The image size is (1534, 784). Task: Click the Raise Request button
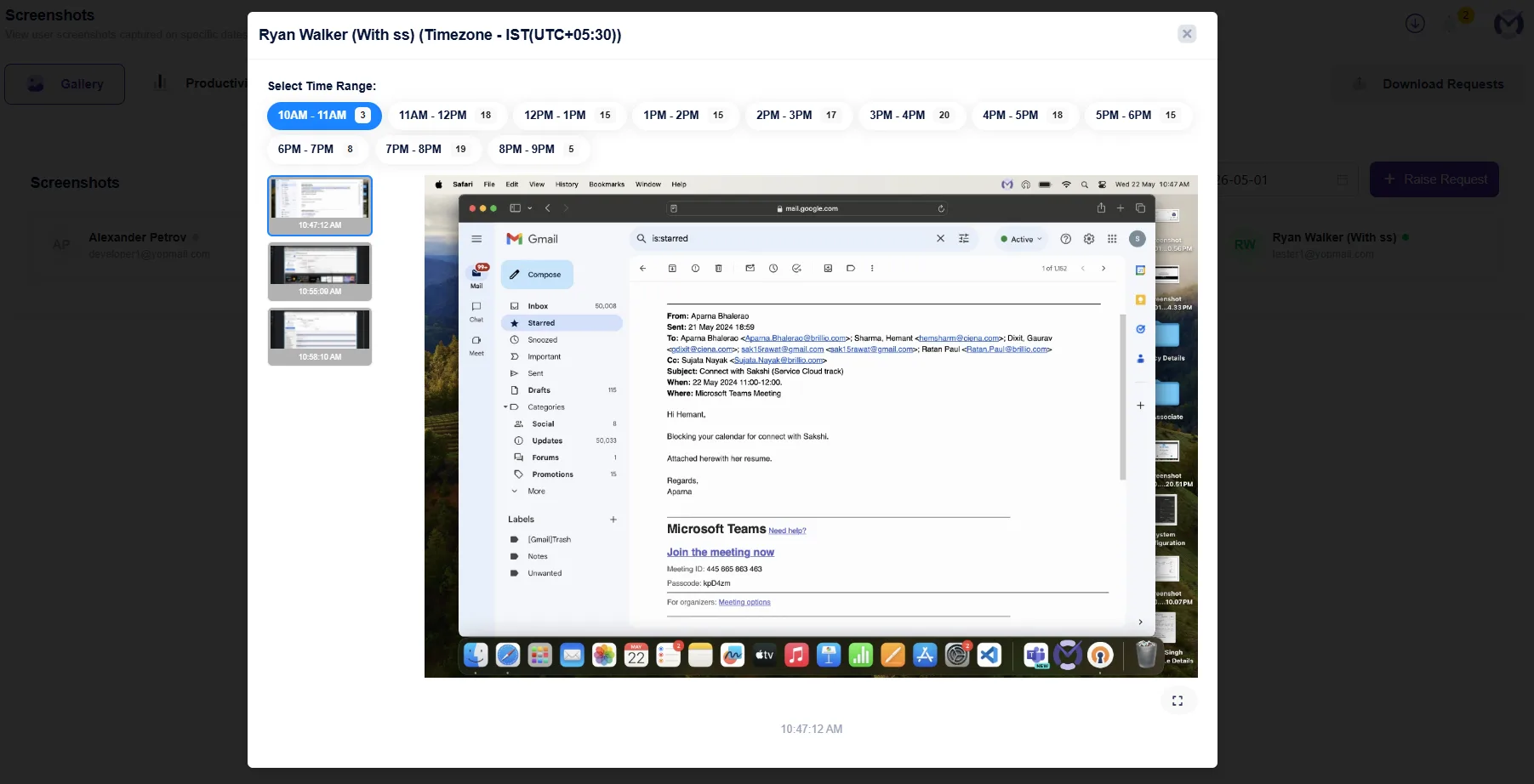pos(1434,179)
